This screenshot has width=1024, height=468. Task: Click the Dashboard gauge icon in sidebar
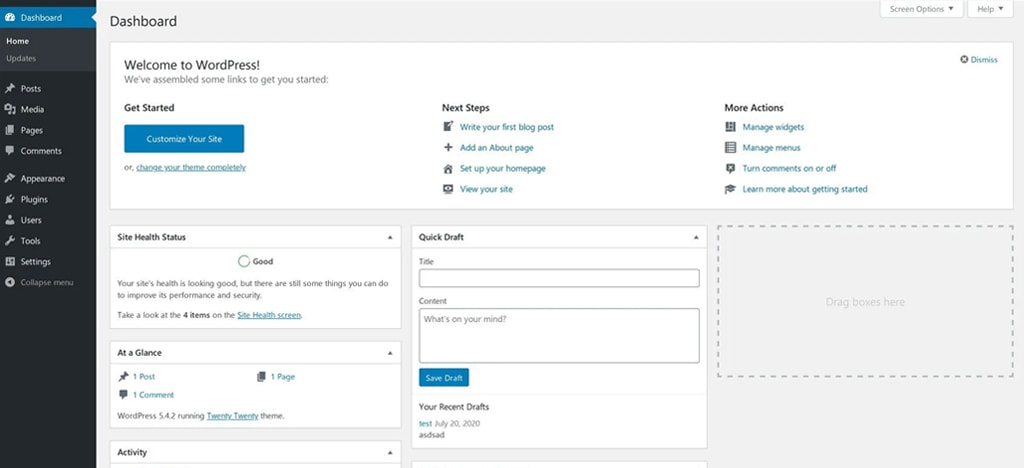10,18
